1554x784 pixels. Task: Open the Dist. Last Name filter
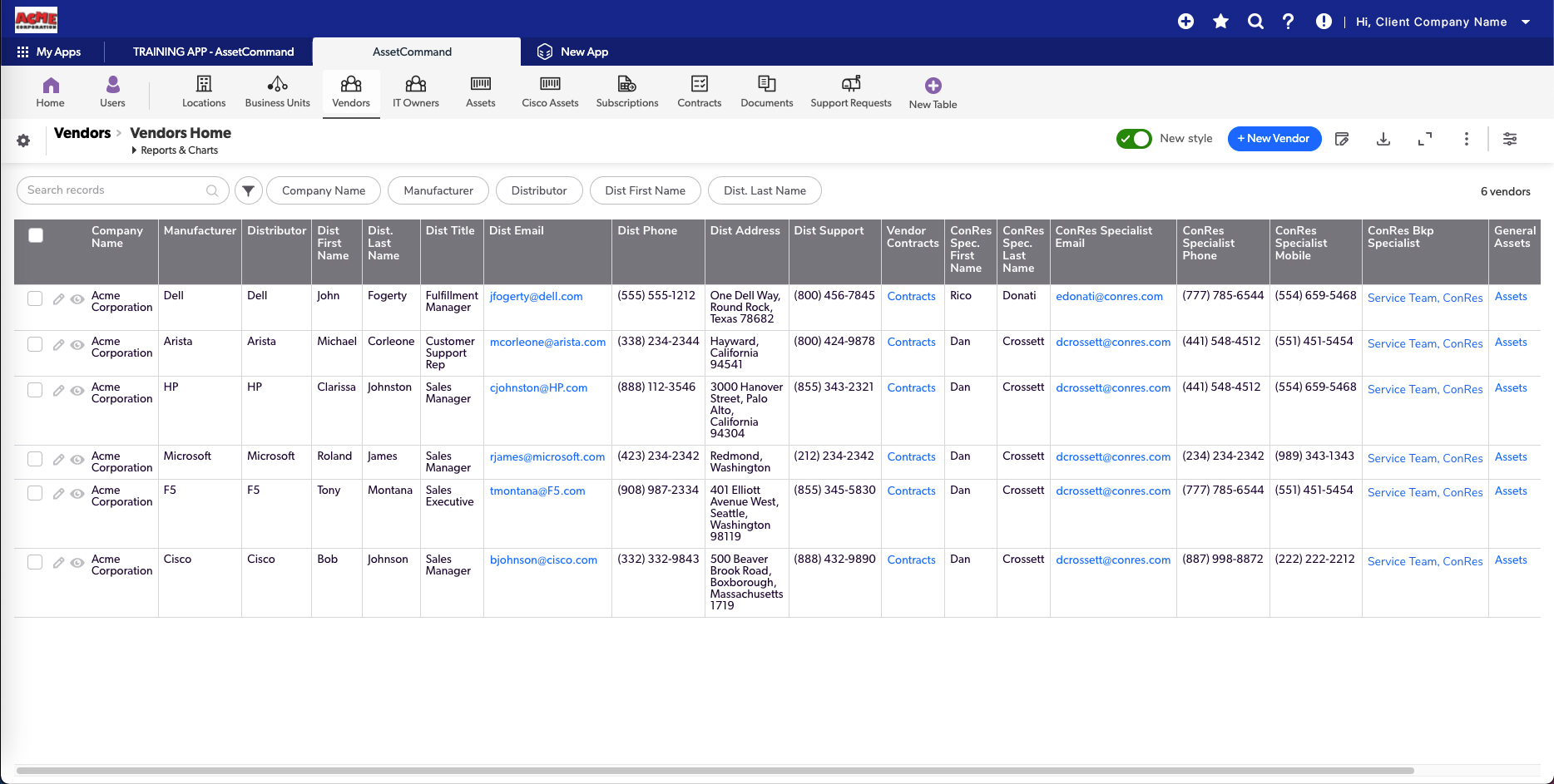coord(765,190)
